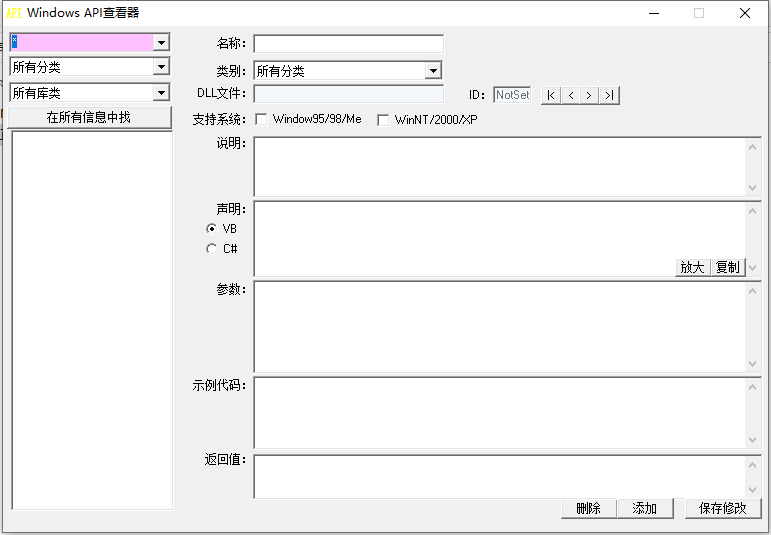Click inside the 返回值 return value area
The image size is (771, 535).
pyautogui.click(x=499, y=477)
